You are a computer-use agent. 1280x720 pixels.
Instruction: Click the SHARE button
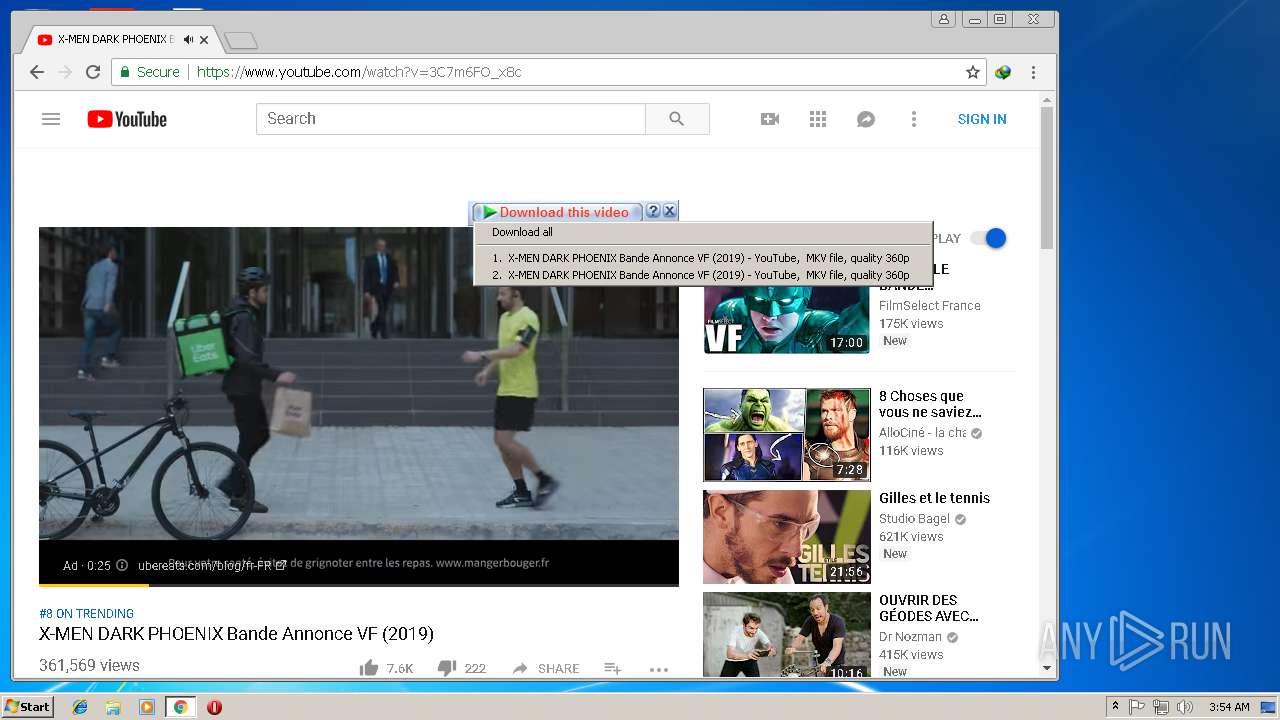click(546, 668)
